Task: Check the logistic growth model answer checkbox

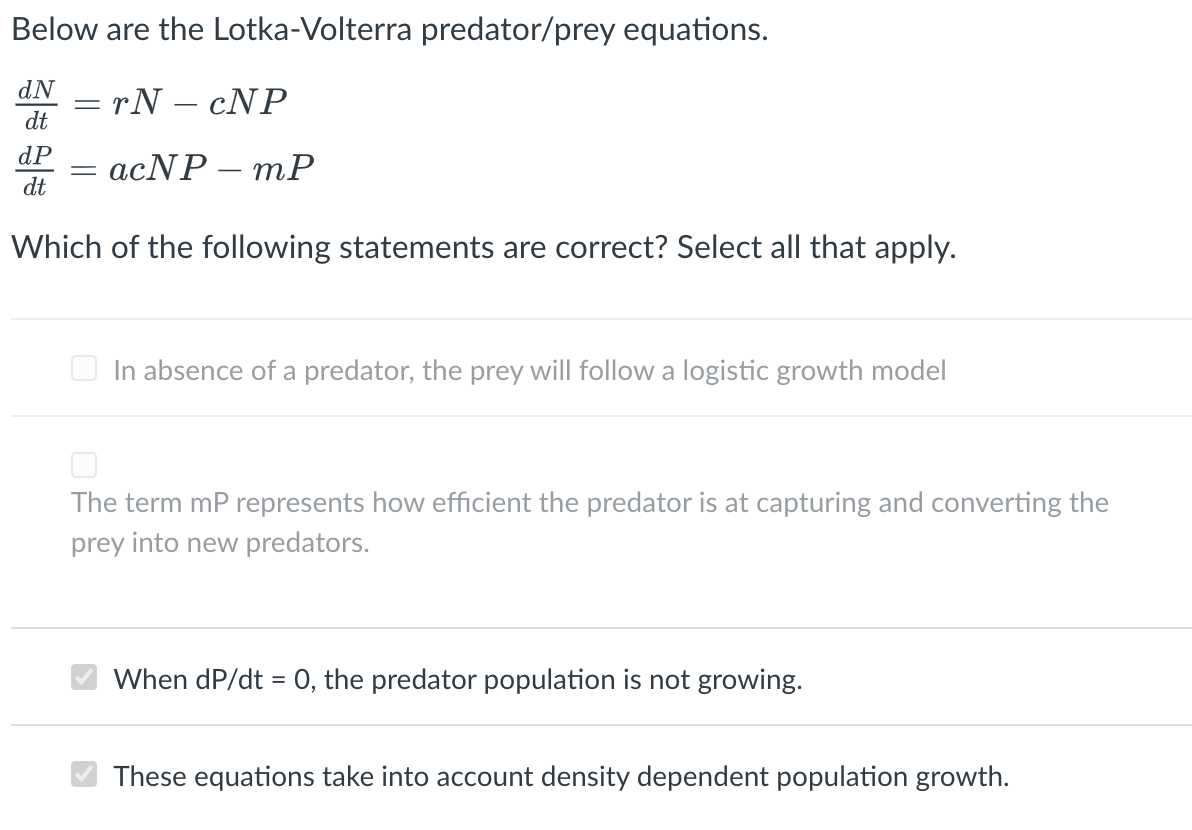Action: [84, 369]
